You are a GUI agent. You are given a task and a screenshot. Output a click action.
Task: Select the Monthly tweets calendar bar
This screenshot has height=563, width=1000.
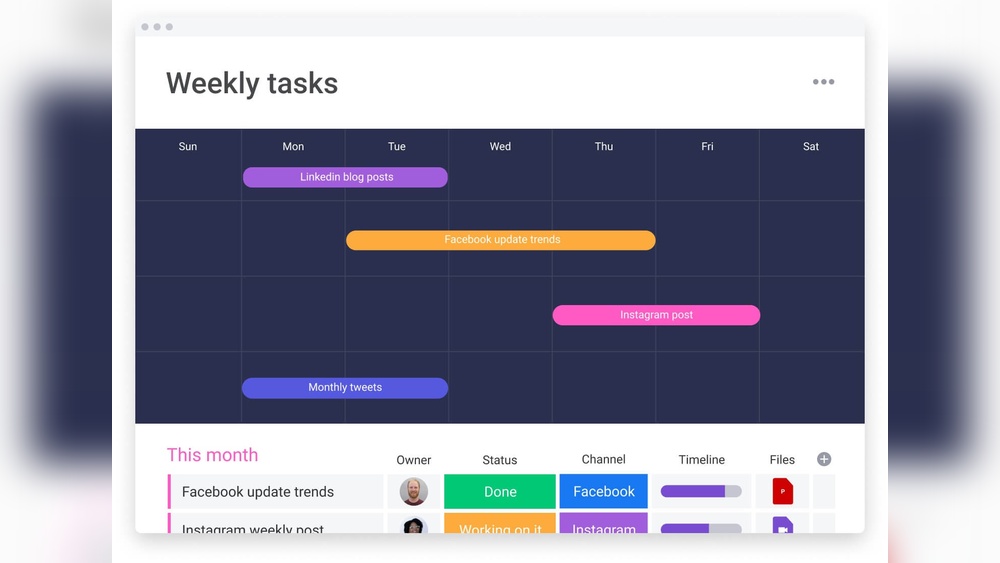pos(345,388)
